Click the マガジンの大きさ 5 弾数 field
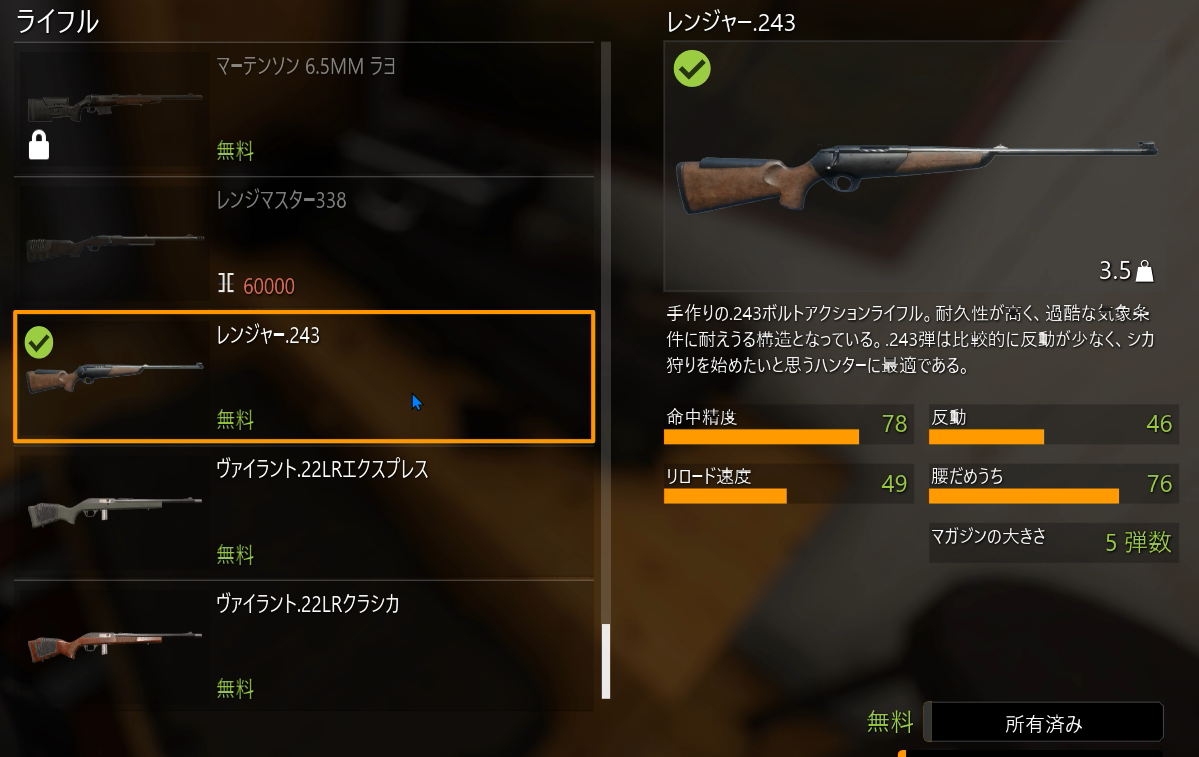 click(x=1054, y=542)
